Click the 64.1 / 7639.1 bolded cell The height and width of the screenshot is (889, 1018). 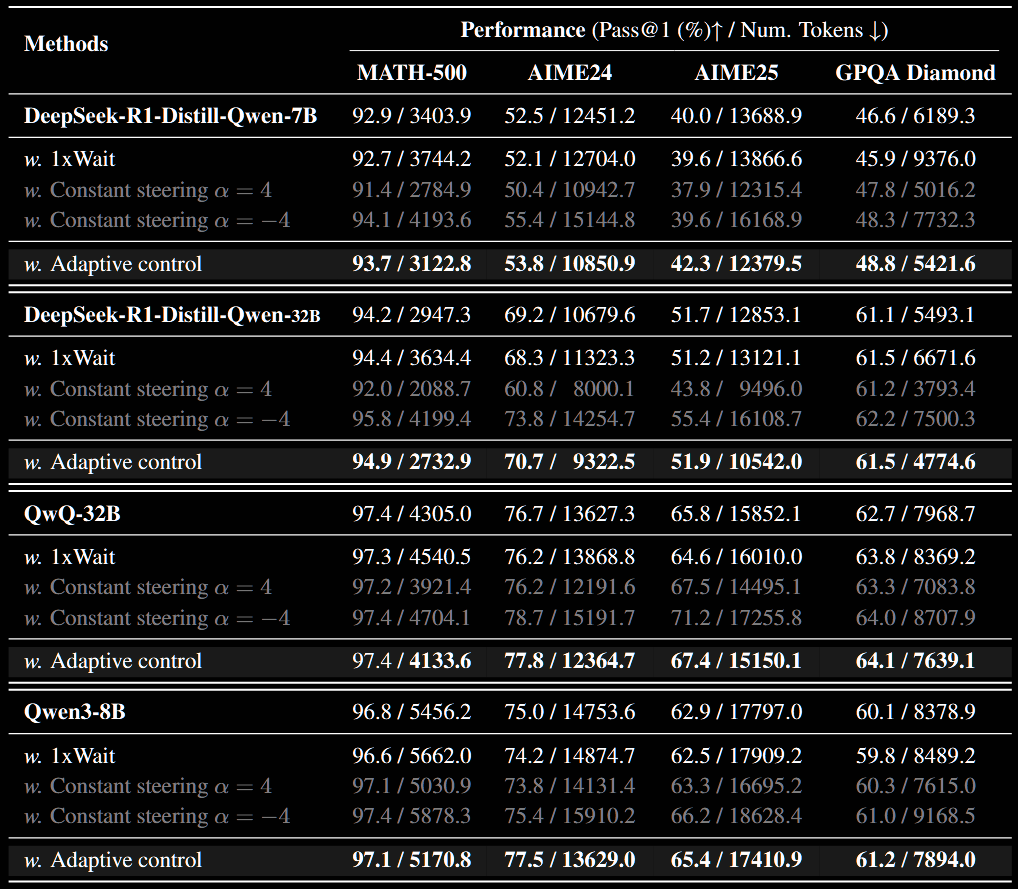[x=914, y=660]
